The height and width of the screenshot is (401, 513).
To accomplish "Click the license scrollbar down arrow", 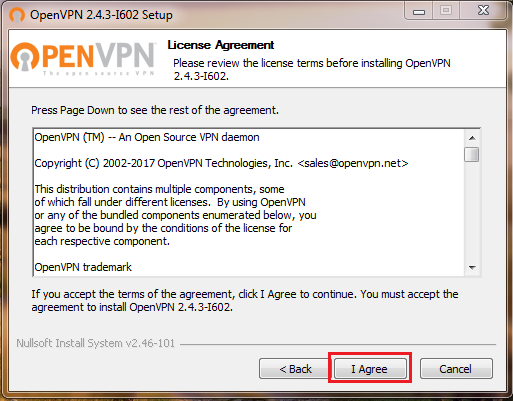I will click(x=472, y=267).
